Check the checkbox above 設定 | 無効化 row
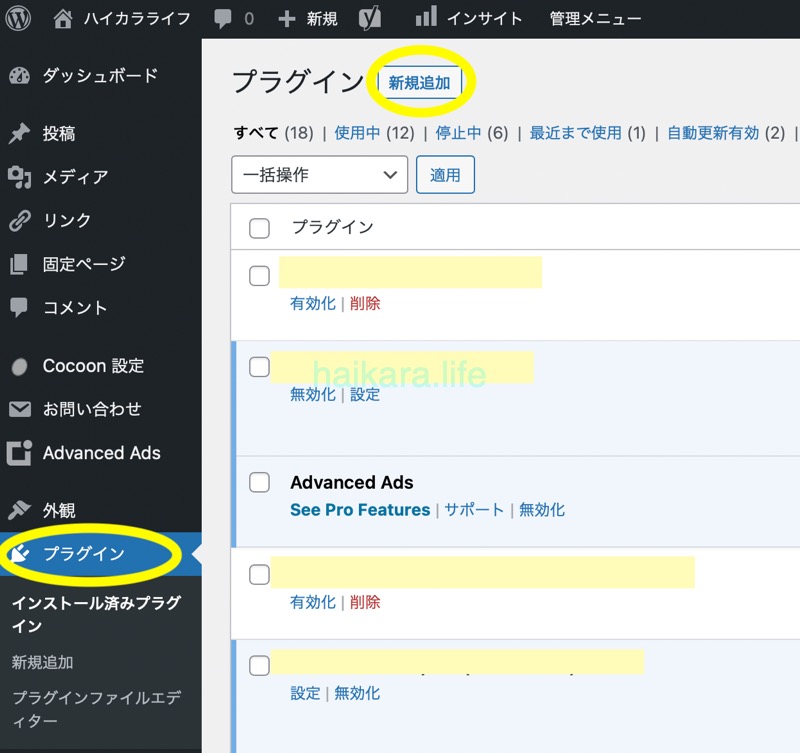 (259, 666)
